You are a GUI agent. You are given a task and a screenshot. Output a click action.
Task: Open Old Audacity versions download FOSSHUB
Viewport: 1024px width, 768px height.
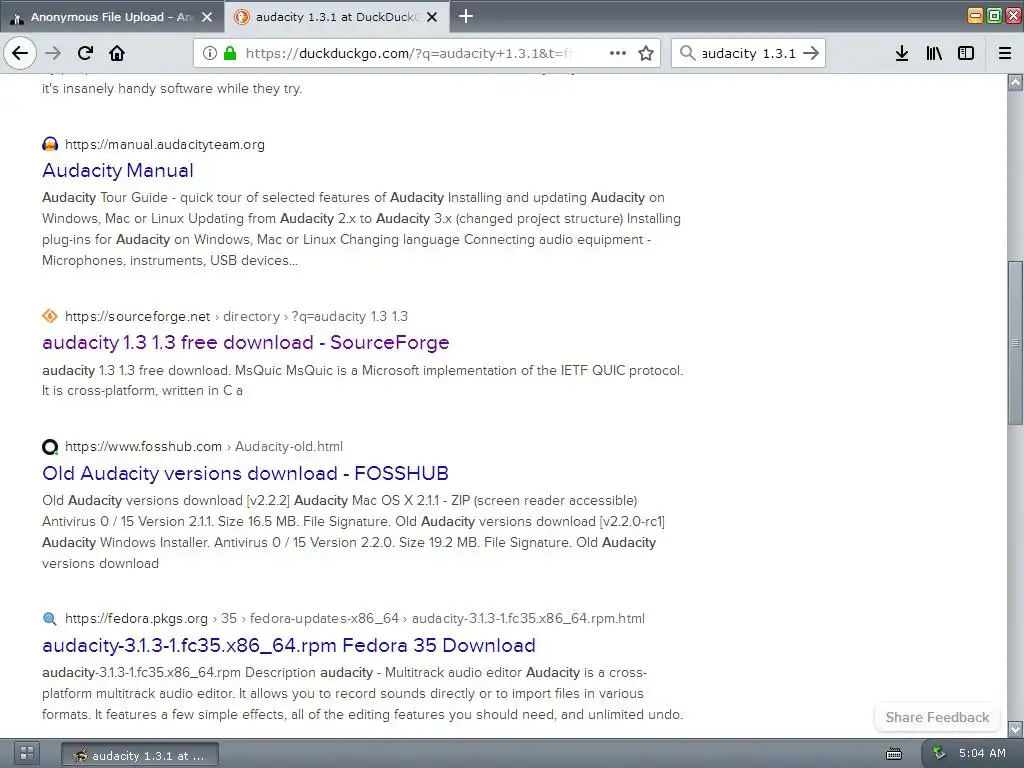(x=246, y=473)
